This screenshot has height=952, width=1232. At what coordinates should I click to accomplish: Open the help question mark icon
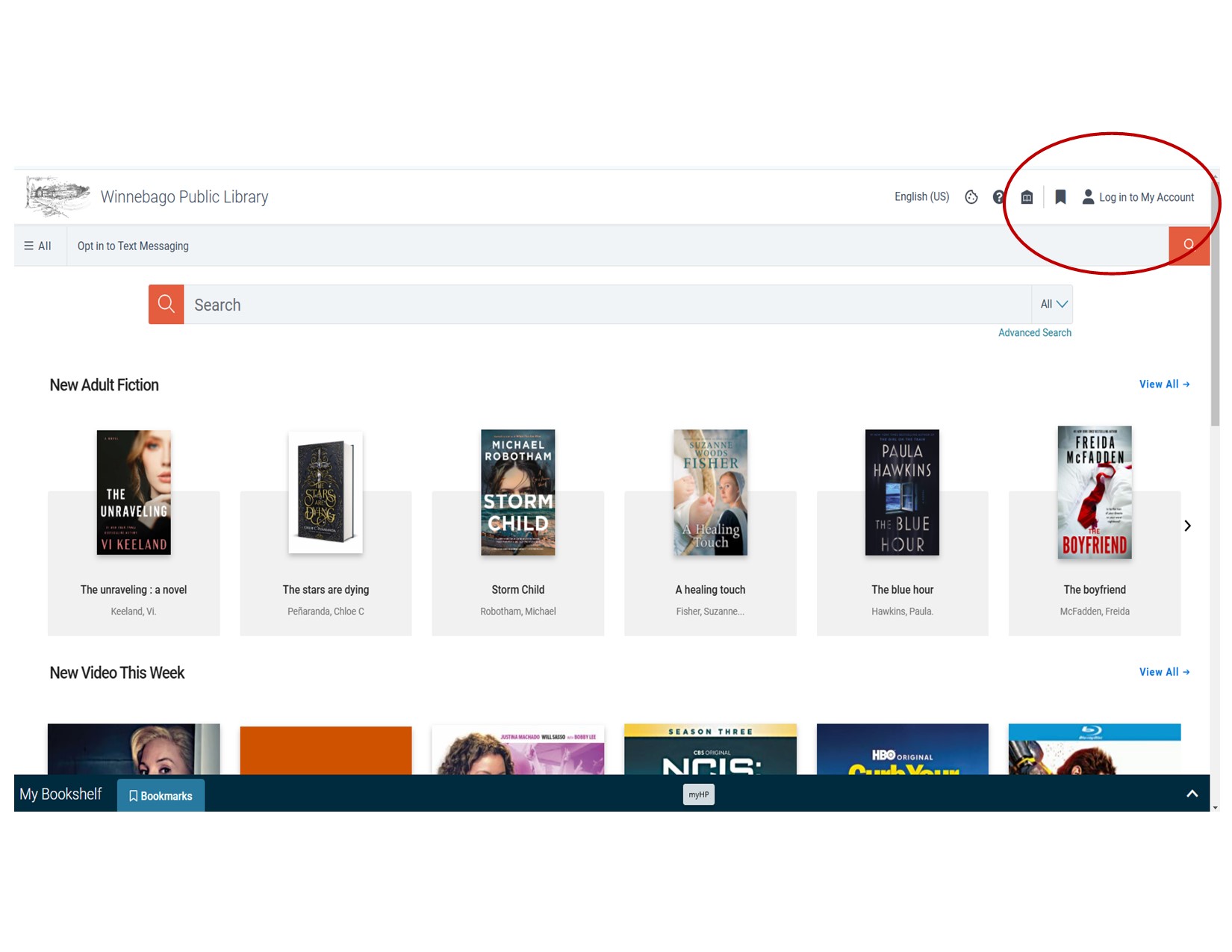point(999,197)
